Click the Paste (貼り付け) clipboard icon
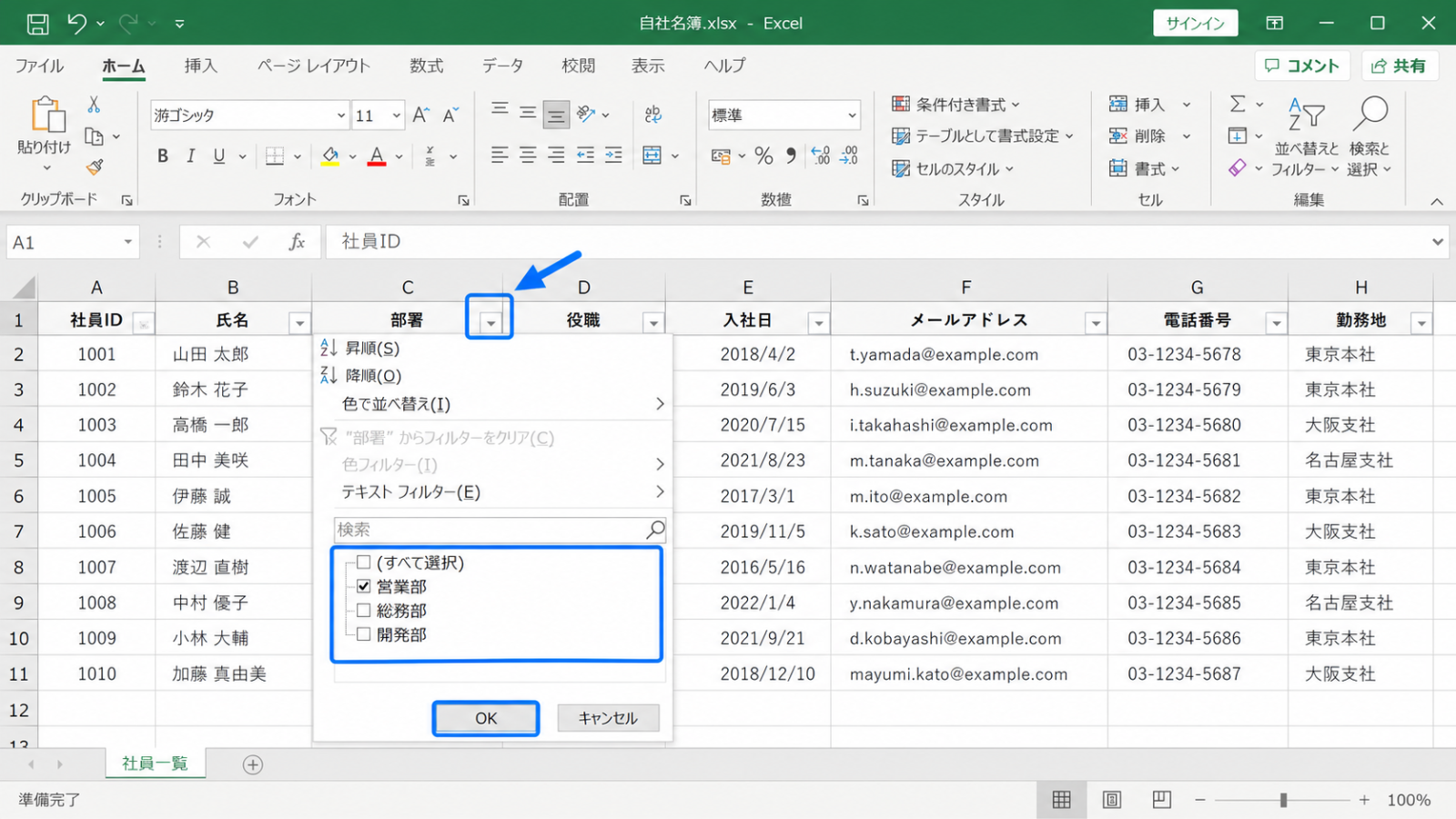Screen dimensions: 1456x819 [48, 116]
